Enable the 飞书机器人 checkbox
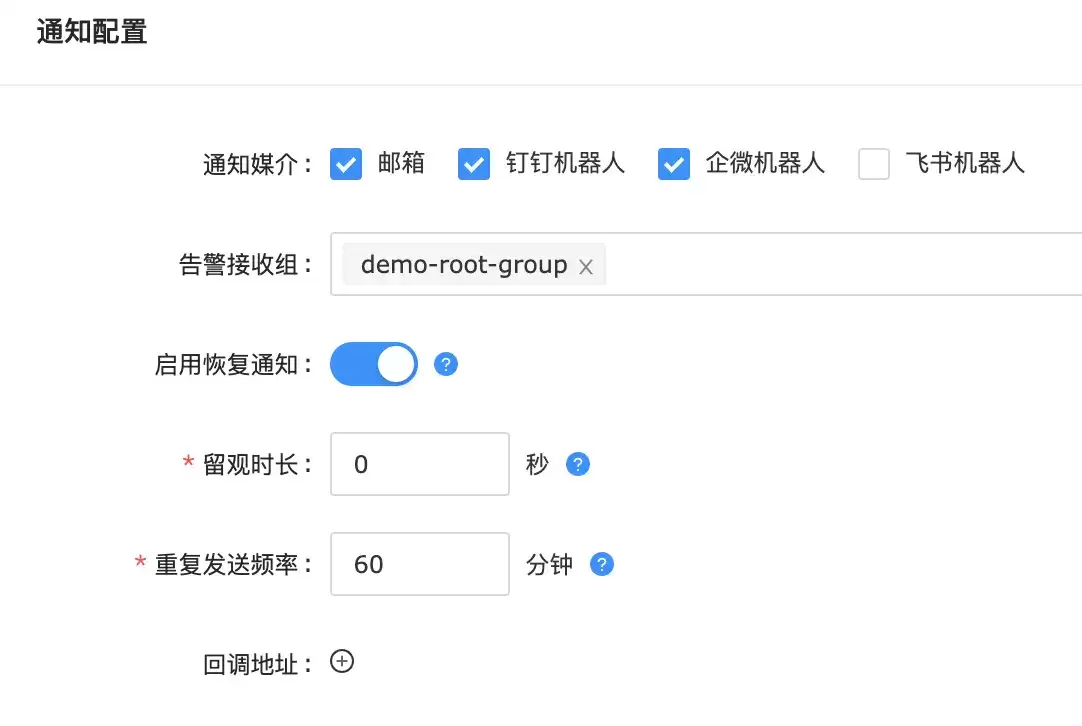1082x726 pixels. [874, 164]
